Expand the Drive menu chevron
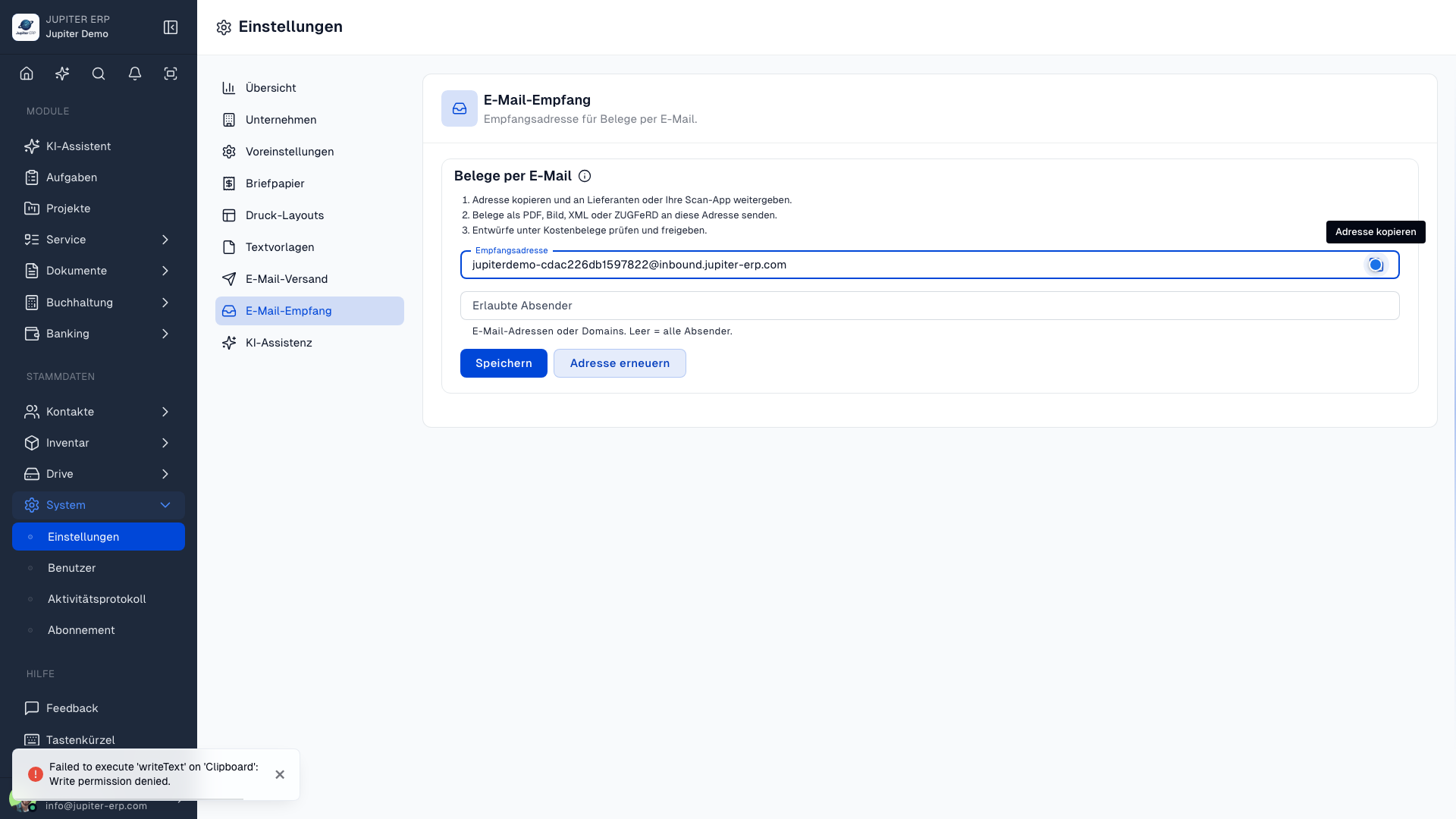The image size is (1456, 819). tap(165, 474)
